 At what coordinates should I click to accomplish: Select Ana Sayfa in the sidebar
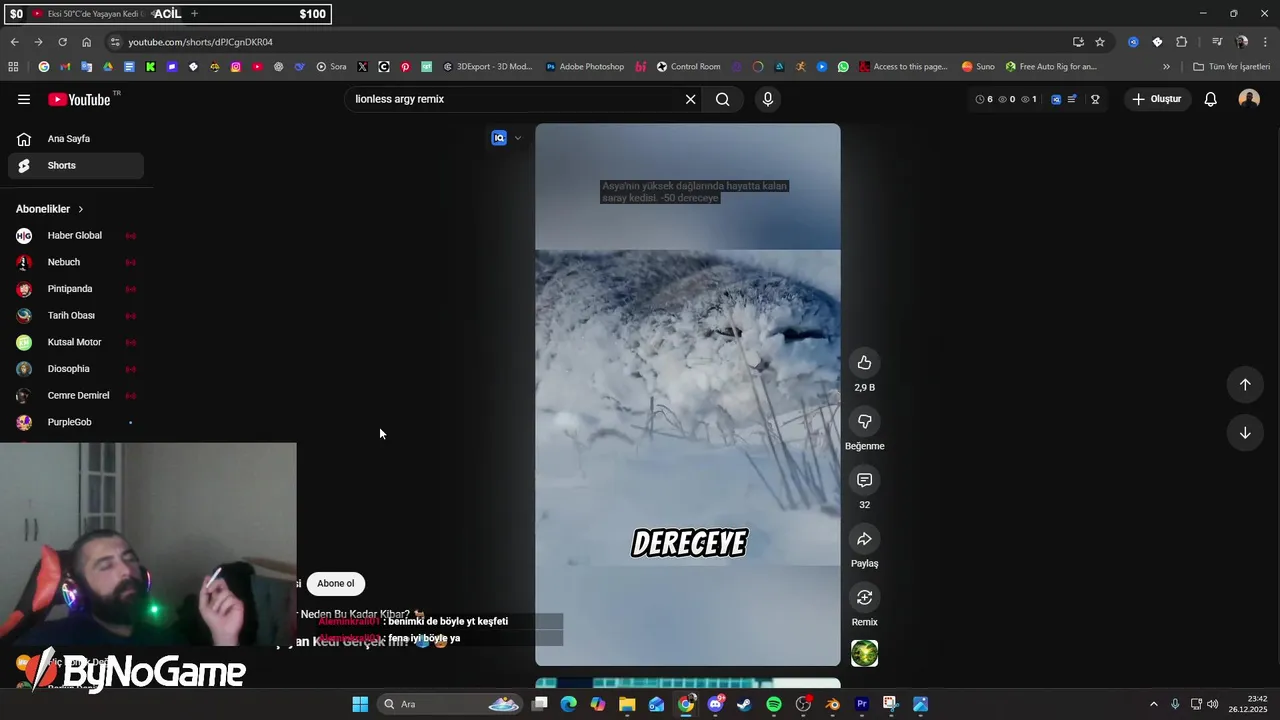coord(76,139)
